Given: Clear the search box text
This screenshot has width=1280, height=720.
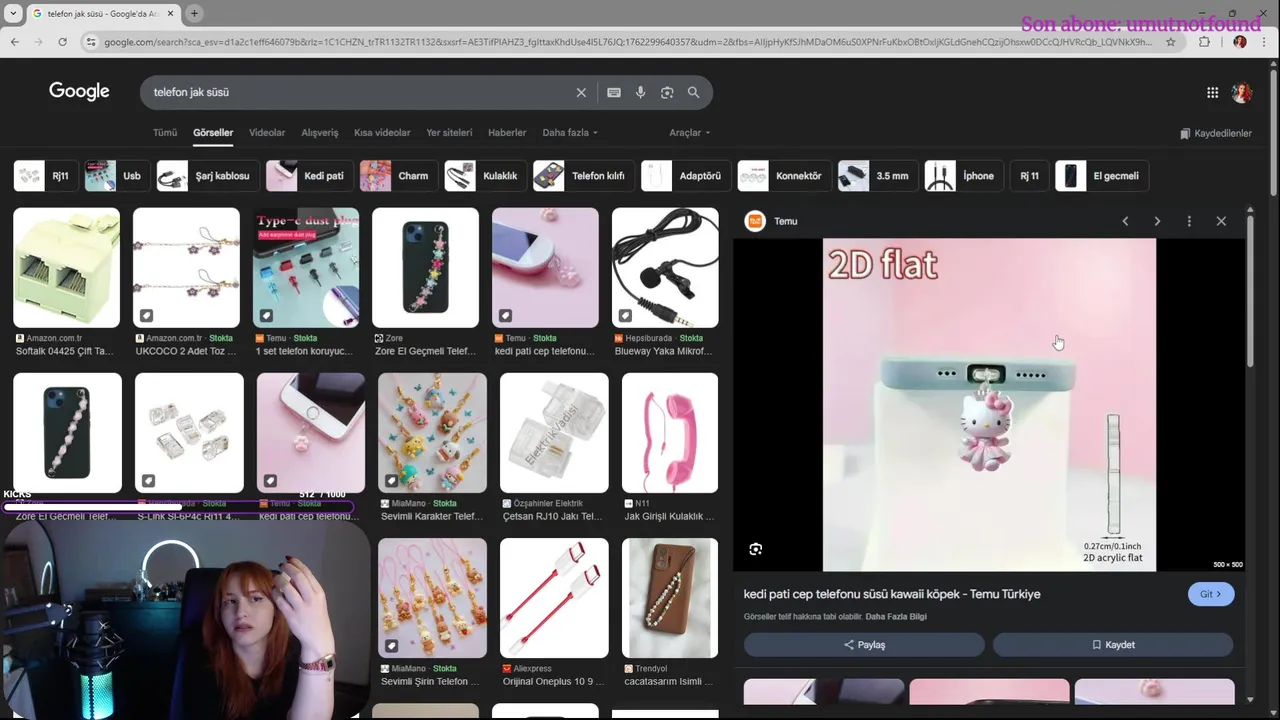Looking at the screenshot, I should pyautogui.click(x=581, y=92).
